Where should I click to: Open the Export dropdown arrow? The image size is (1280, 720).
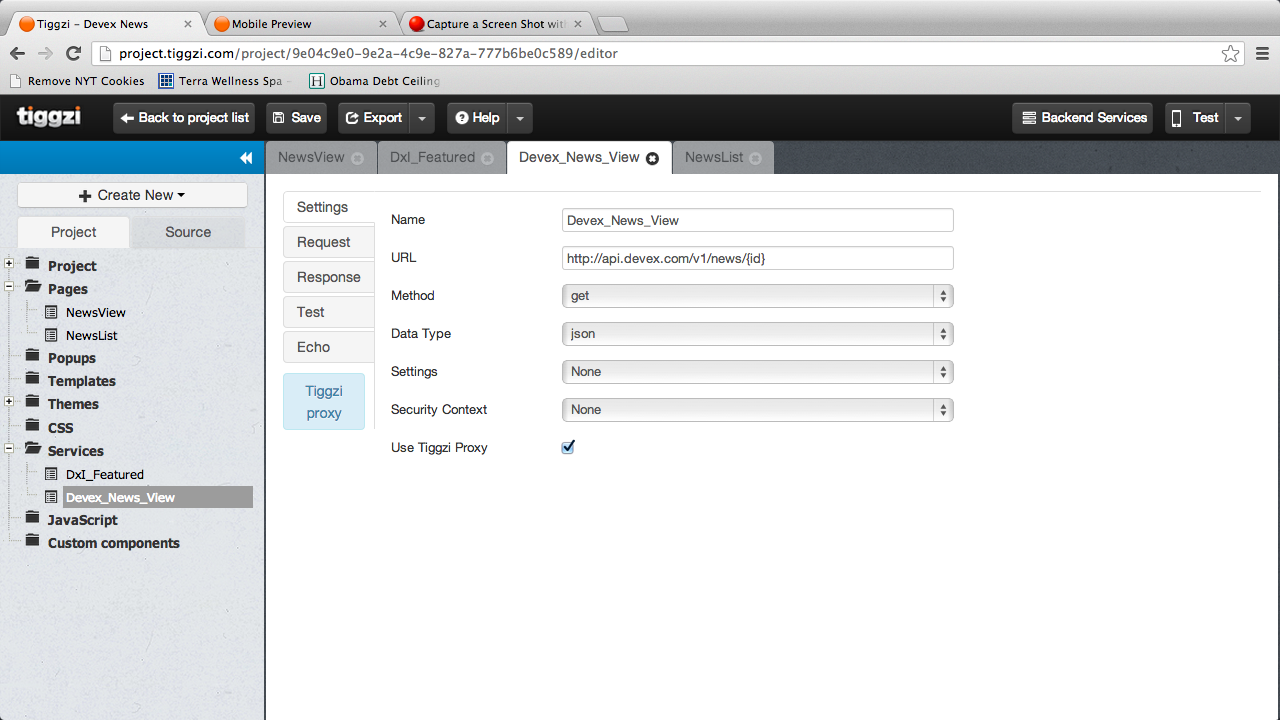pos(422,118)
